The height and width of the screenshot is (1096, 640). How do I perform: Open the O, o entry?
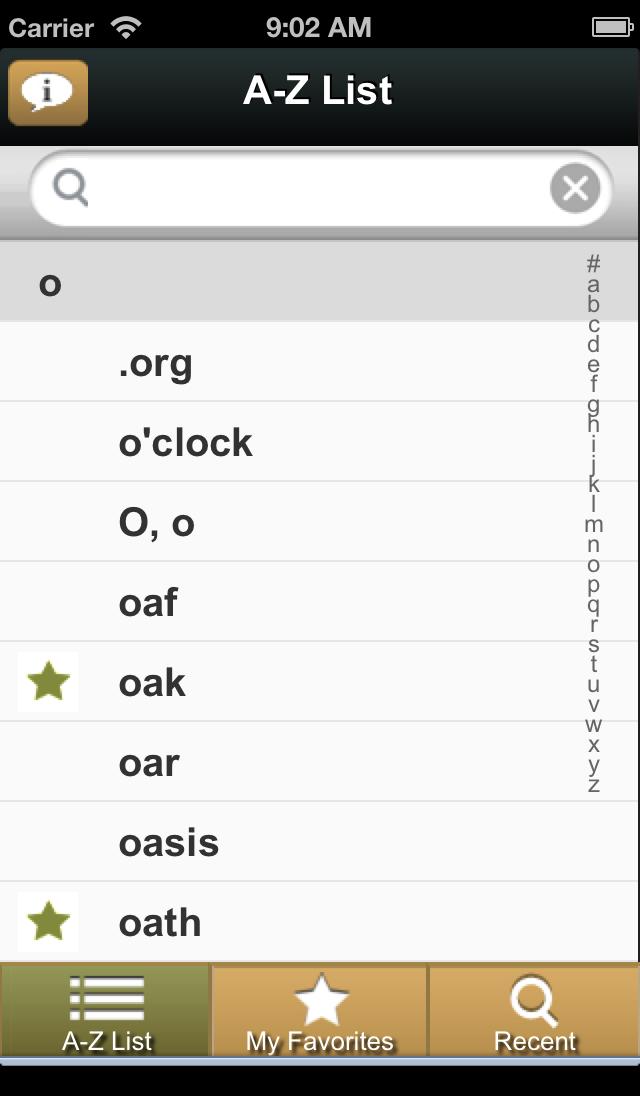pyautogui.click(x=156, y=523)
